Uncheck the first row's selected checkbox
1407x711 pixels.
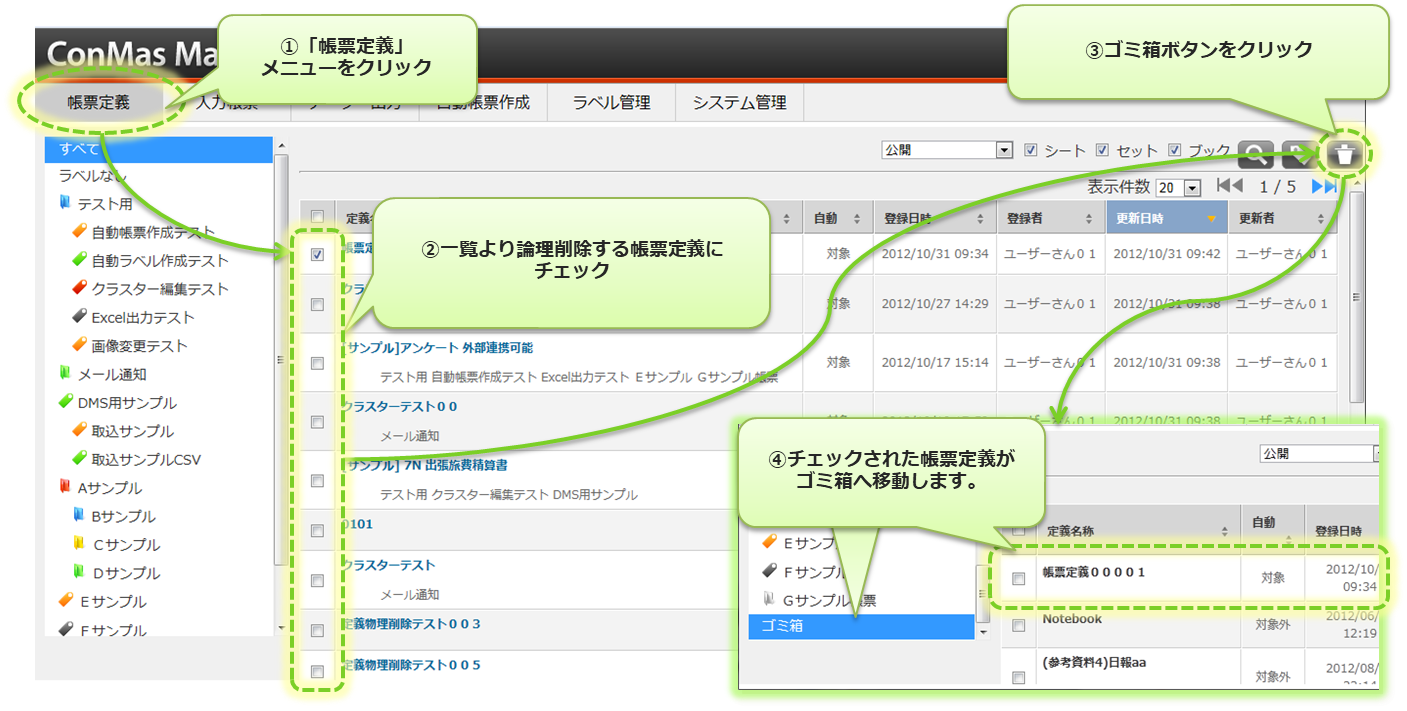pos(317,255)
